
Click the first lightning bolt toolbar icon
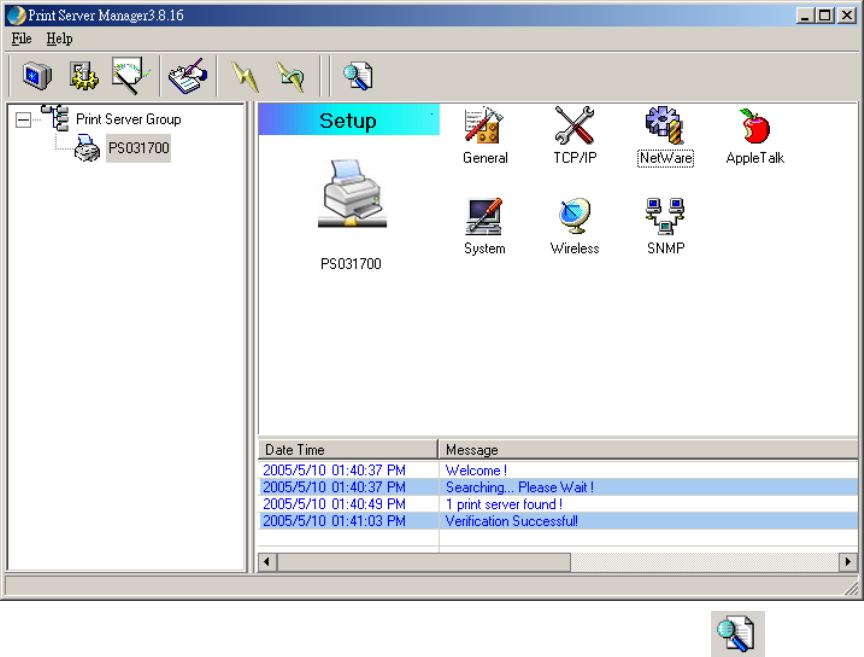pos(244,75)
